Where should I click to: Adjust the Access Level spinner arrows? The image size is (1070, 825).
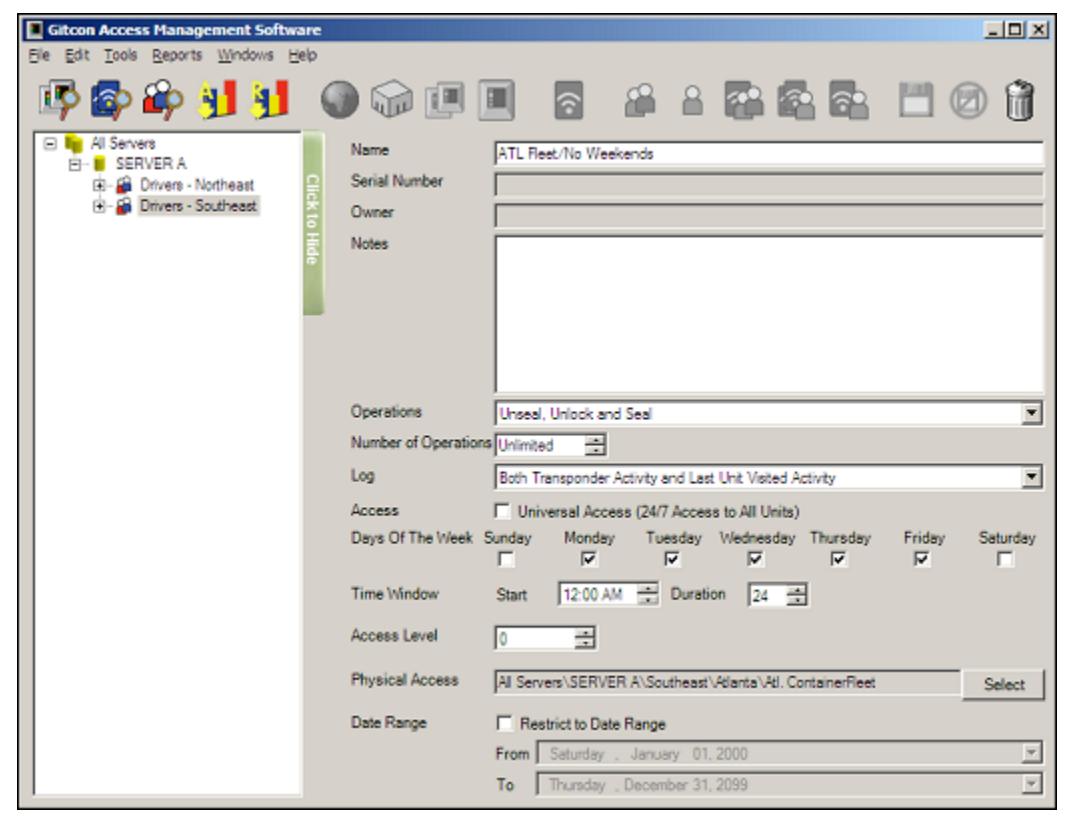585,639
